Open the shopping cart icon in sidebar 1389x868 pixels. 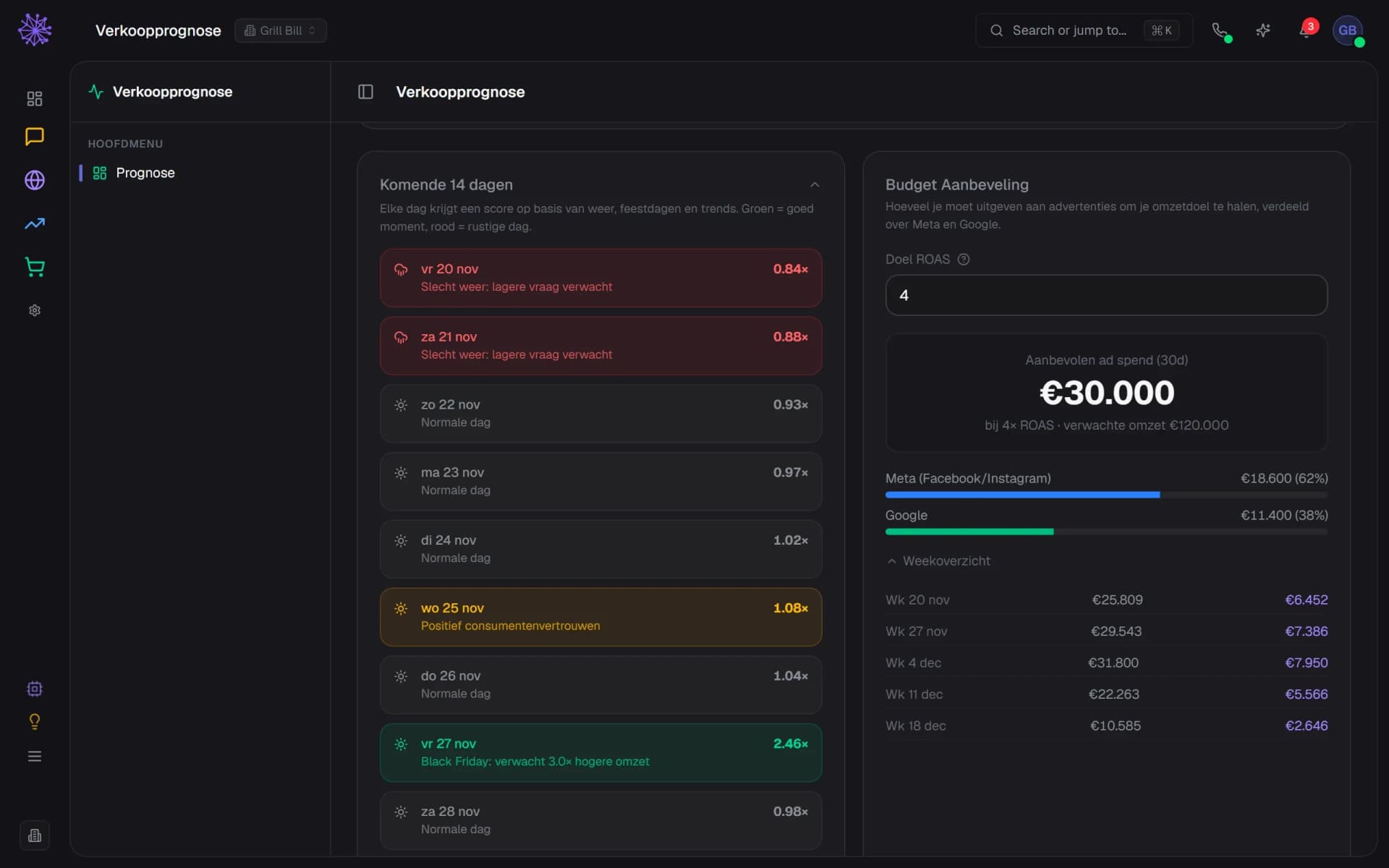(35, 267)
